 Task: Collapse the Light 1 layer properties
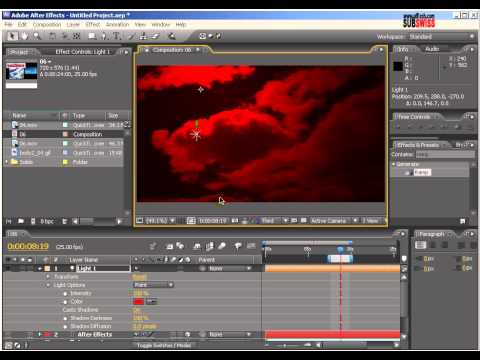pyautogui.click(x=40, y=268)
